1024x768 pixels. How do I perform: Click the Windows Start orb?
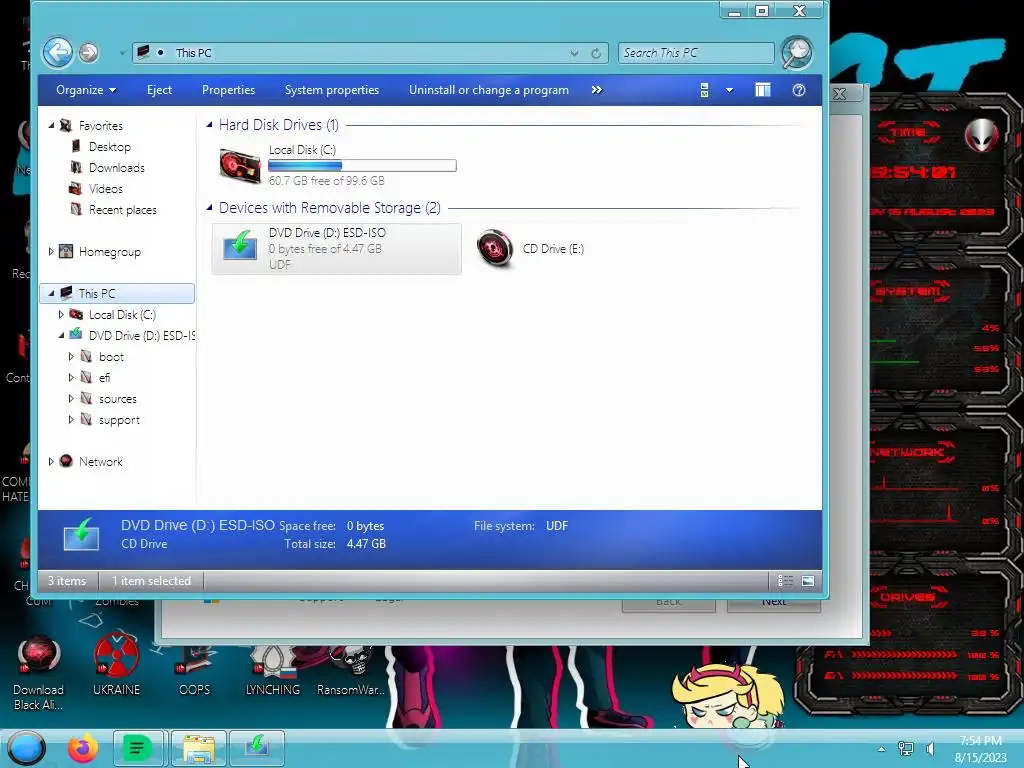point(26,748)
